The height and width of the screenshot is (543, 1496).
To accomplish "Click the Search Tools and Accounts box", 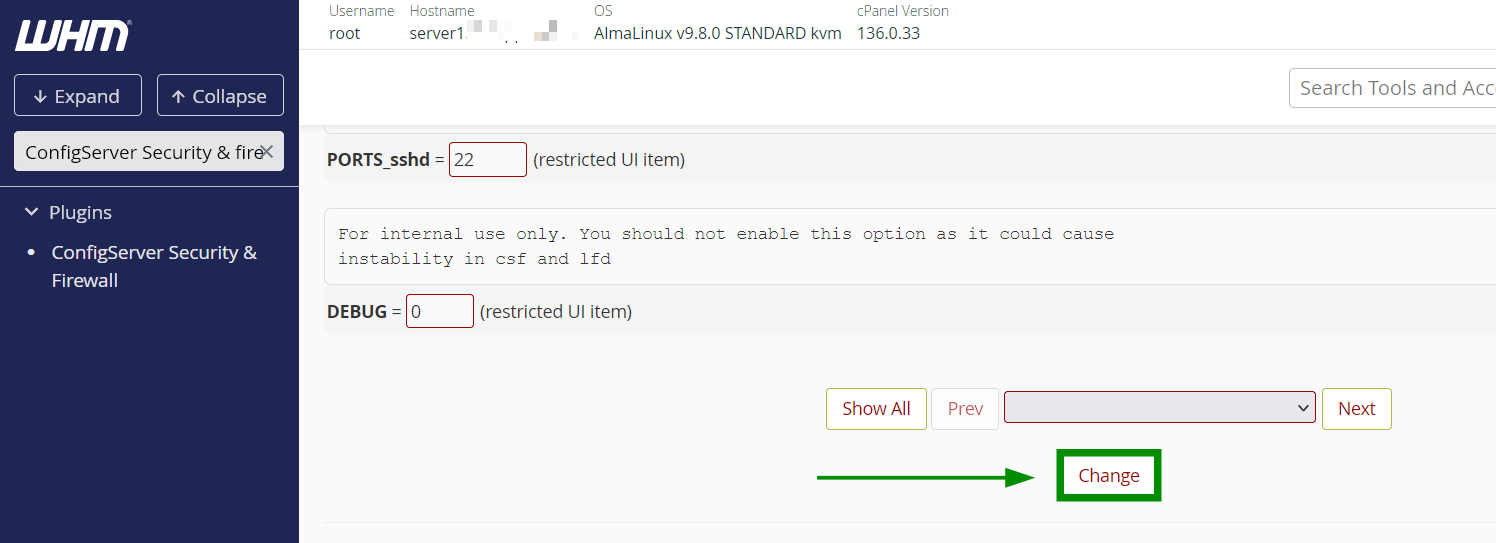I will pyautogui.click(x=1392, y=88).
